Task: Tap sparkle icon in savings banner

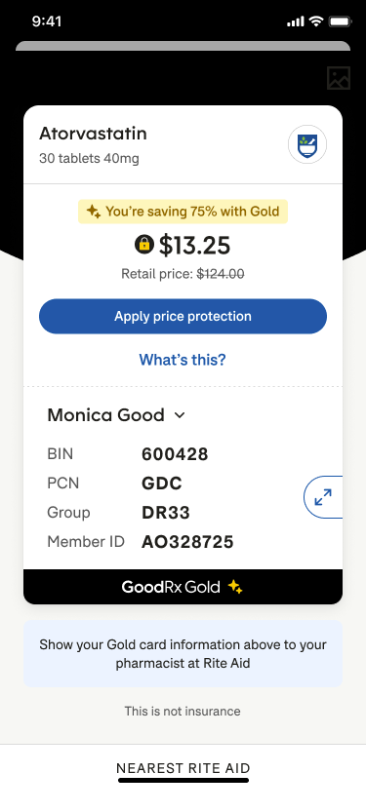Action: click(93, 211)
